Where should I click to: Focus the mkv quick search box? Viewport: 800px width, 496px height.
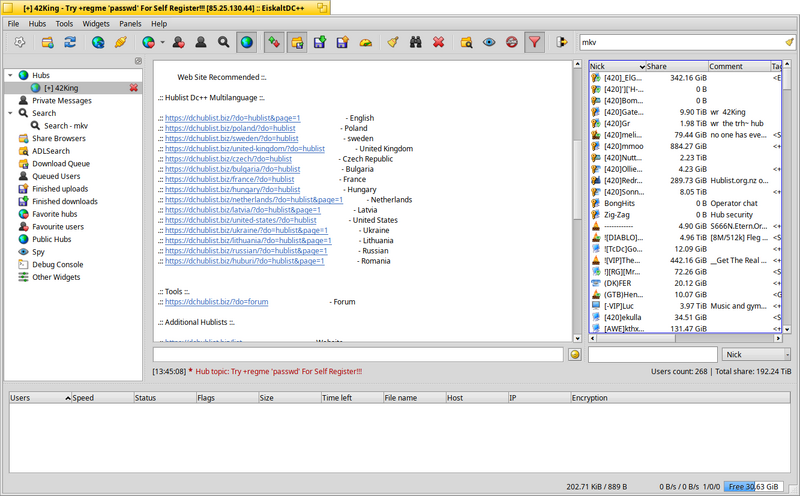click(x=682, y=42)
